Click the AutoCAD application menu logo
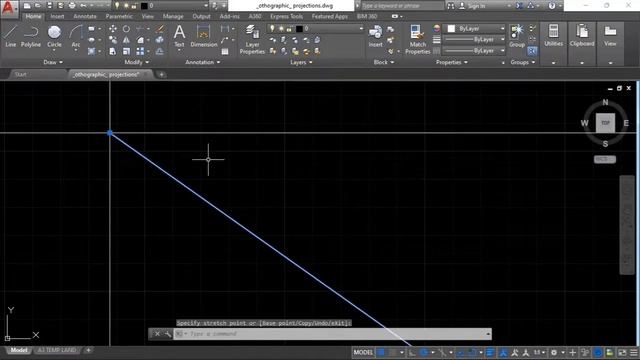Viewport: 640px width, 360px height. pos(9,8)
